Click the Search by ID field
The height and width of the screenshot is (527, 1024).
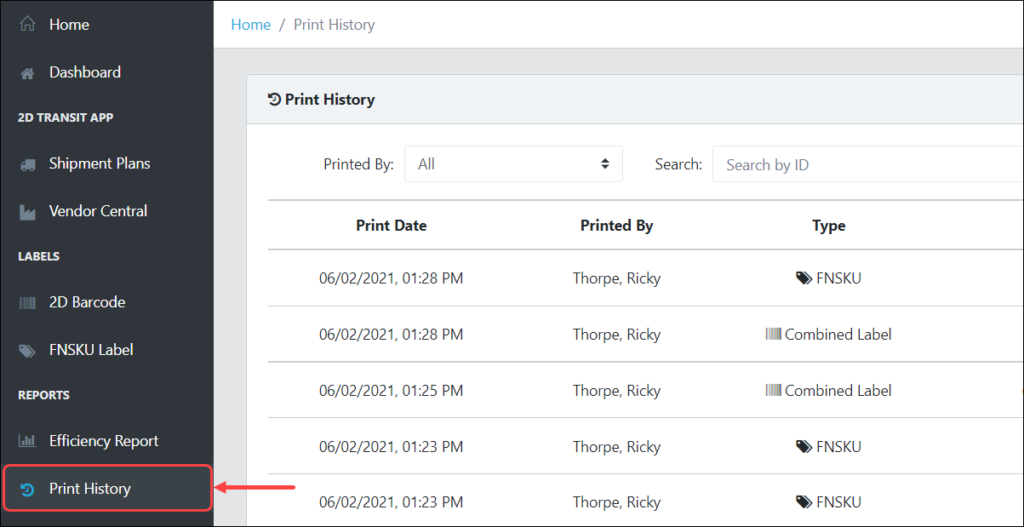tap(868, 164)
